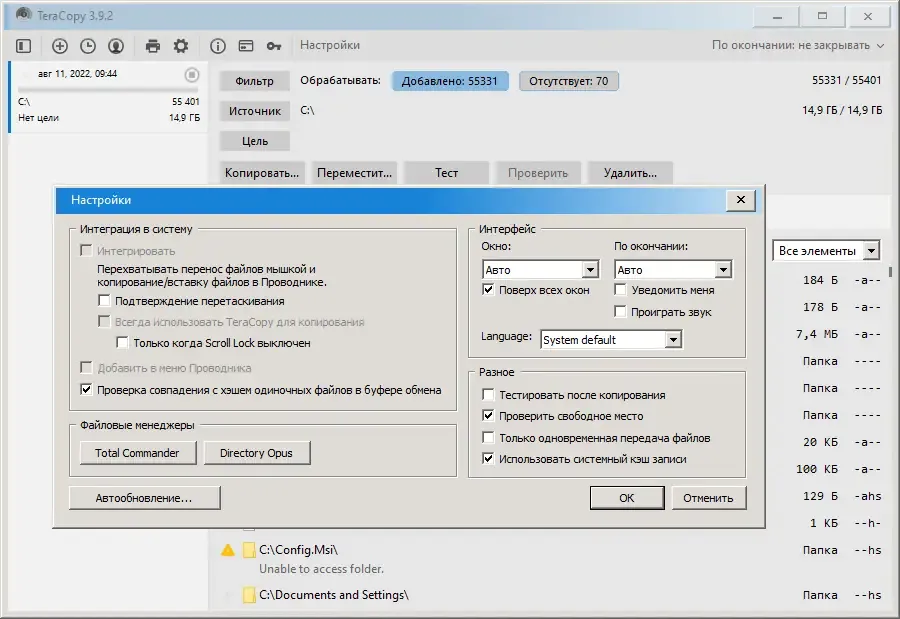Click the info circle icon
Image resolution: width=900 pixels, height=619 pixels.
pyautogui.click(x=218, y=46)
